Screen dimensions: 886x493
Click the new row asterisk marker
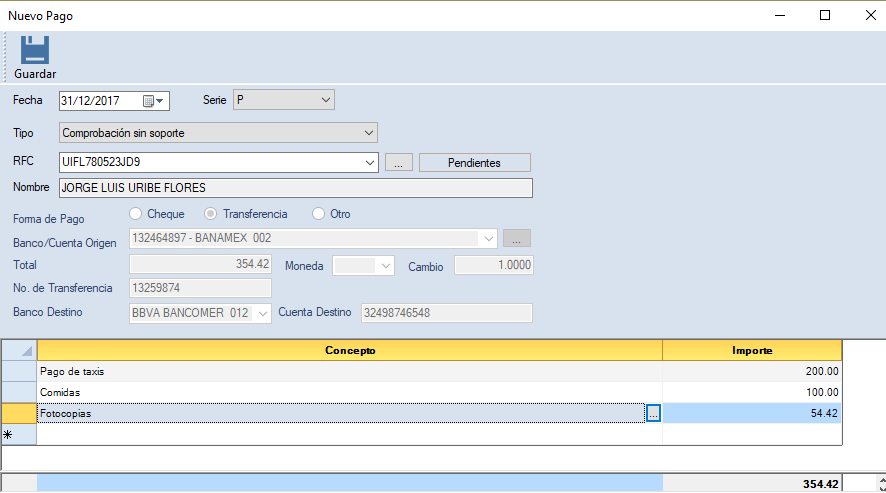10,435
